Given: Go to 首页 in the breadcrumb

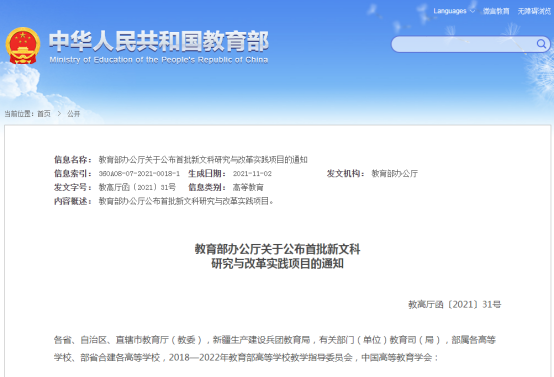Looking at the screenshot, I should [x=44, y=114].
